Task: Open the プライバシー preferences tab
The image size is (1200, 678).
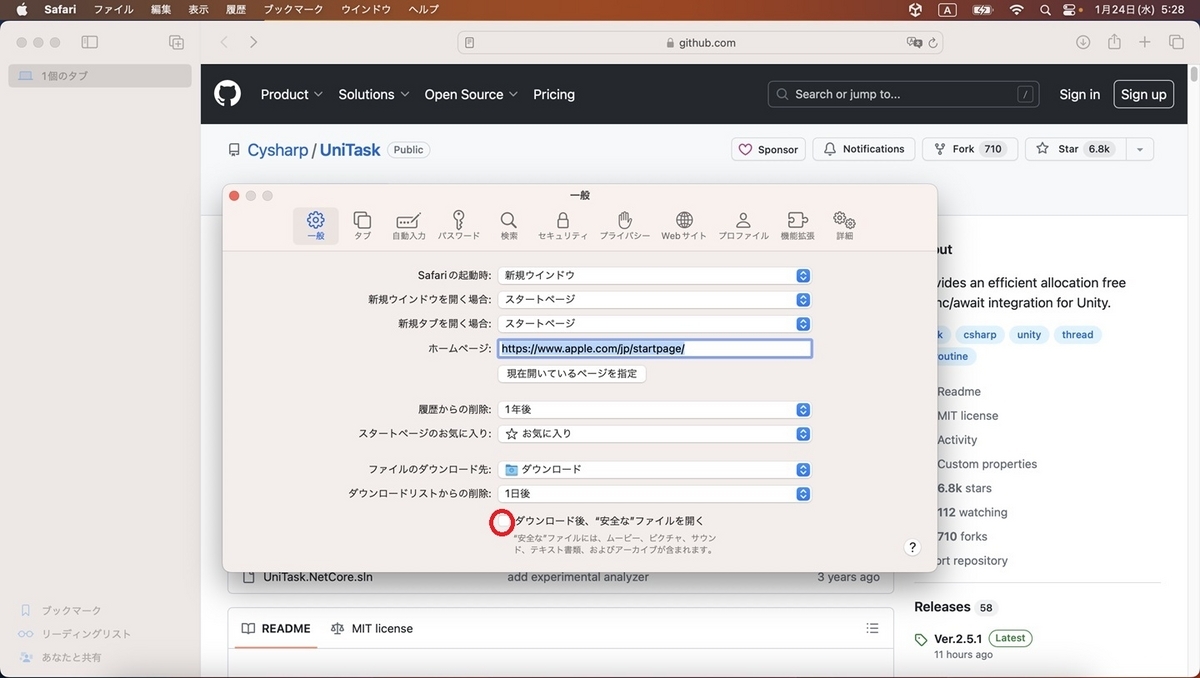Action: coord(625,226)
